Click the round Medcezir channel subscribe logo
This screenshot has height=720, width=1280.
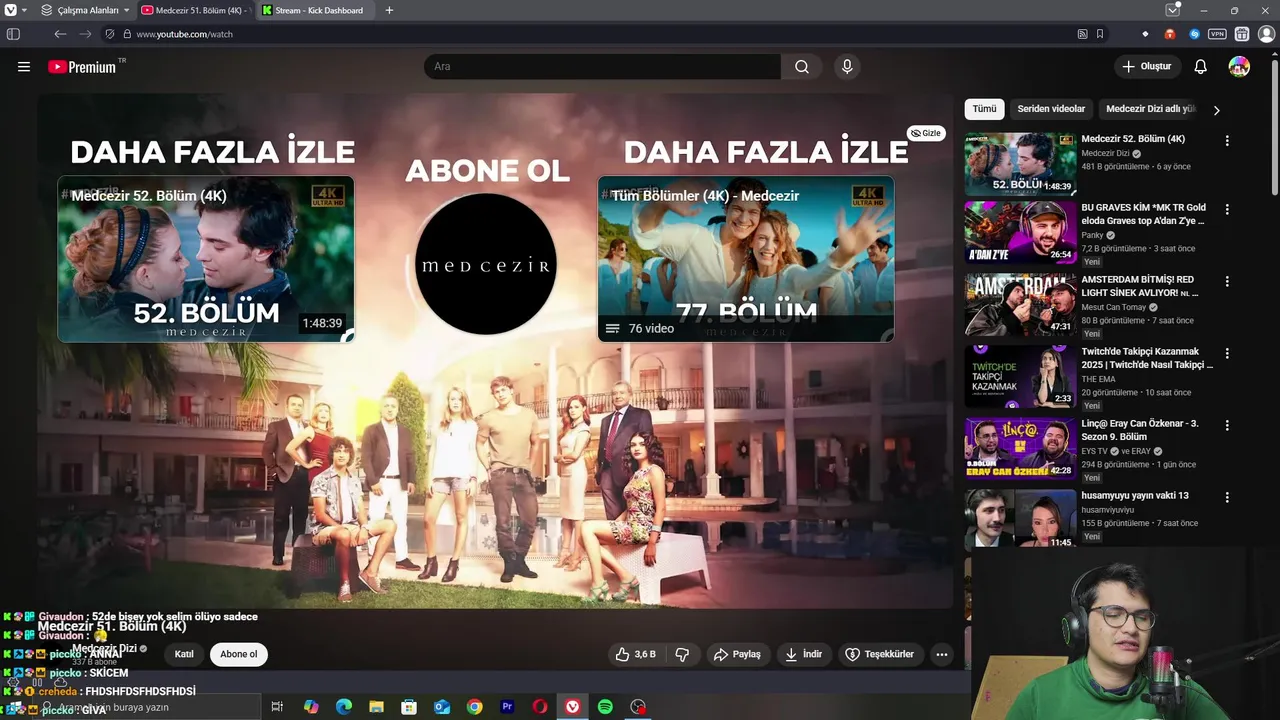(486, 264)
